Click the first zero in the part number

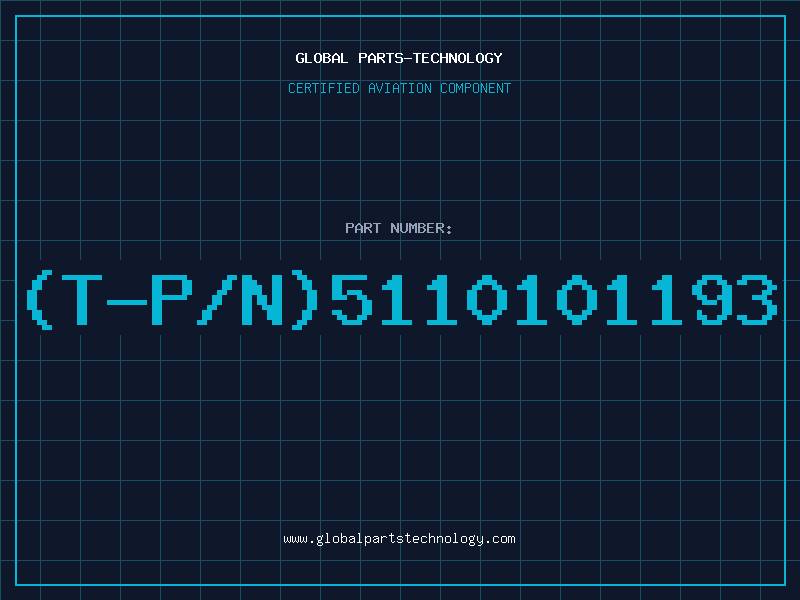tap(487, 300)
